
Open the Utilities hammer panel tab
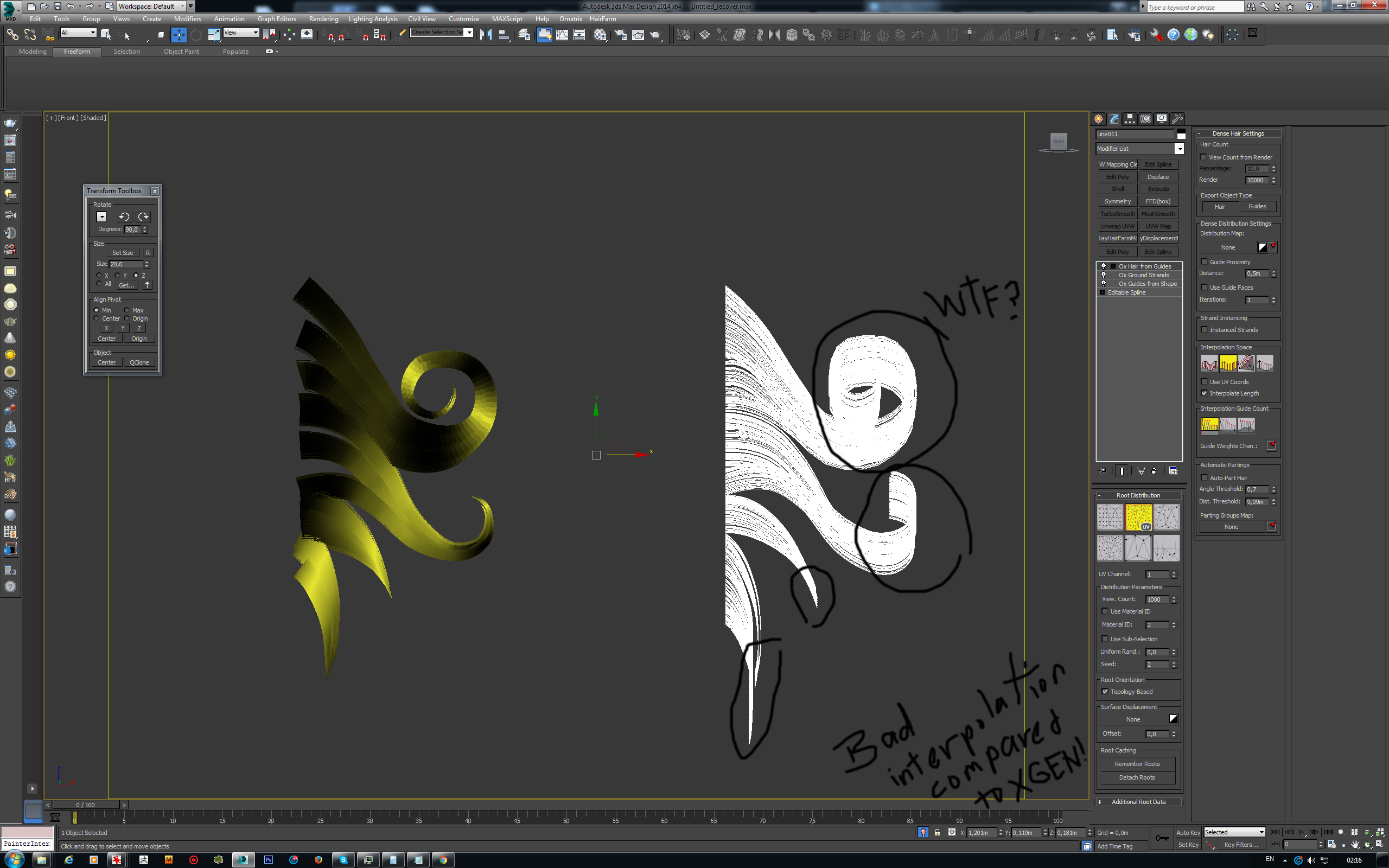coord(1177,119)
